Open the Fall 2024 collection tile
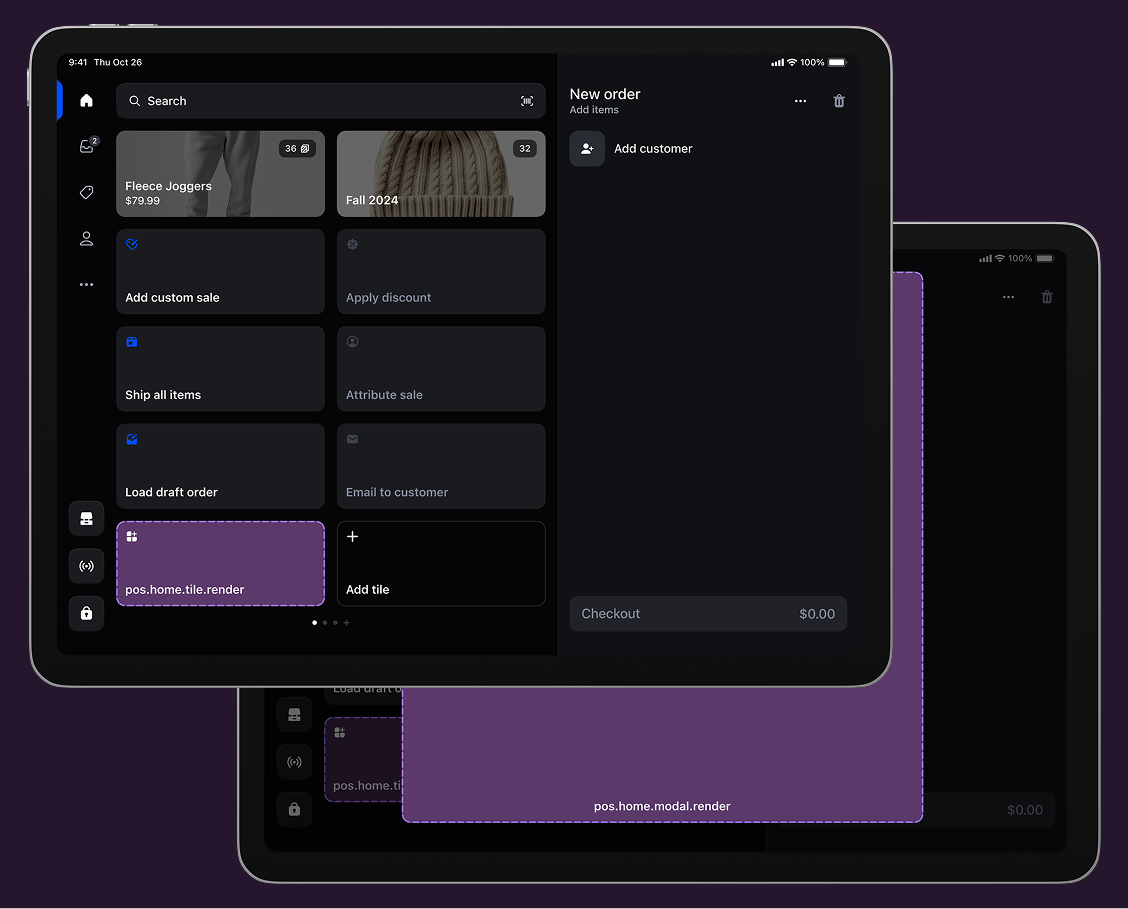1128x909 pixels. 441,174
